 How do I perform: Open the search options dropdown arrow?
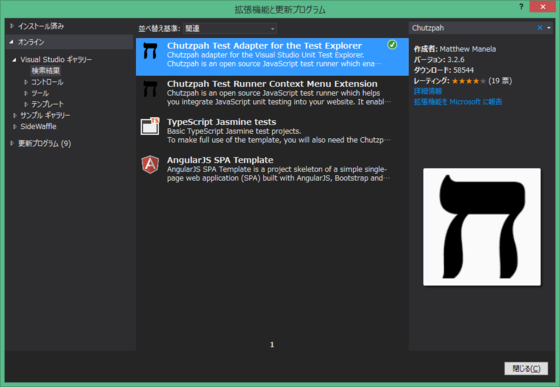point(549,28)
